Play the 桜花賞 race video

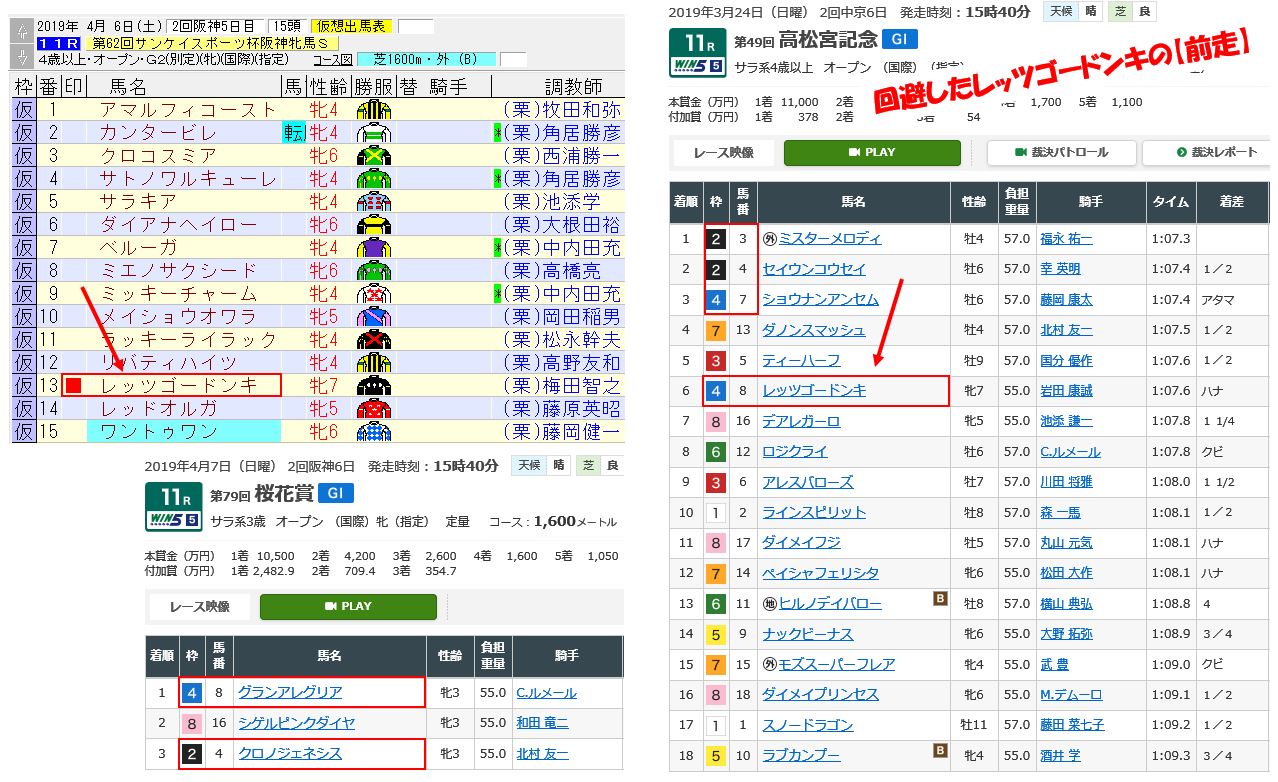(x=348, y=607)
